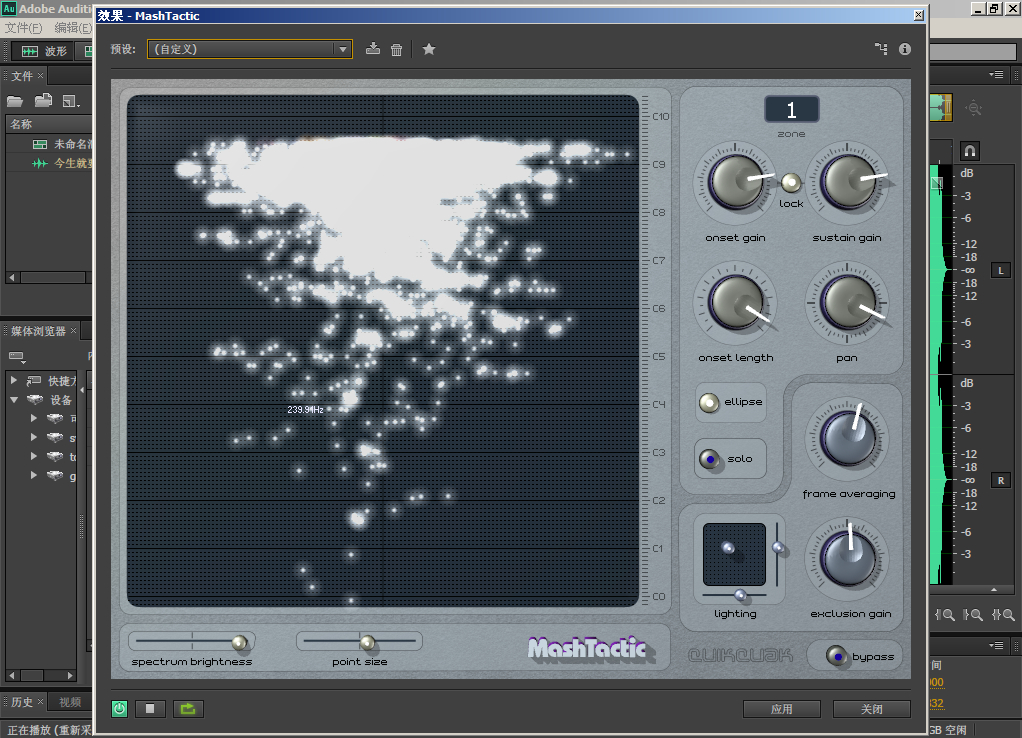Select the 文件 panel tab
1022x738 pixels.
click(22, 76)
